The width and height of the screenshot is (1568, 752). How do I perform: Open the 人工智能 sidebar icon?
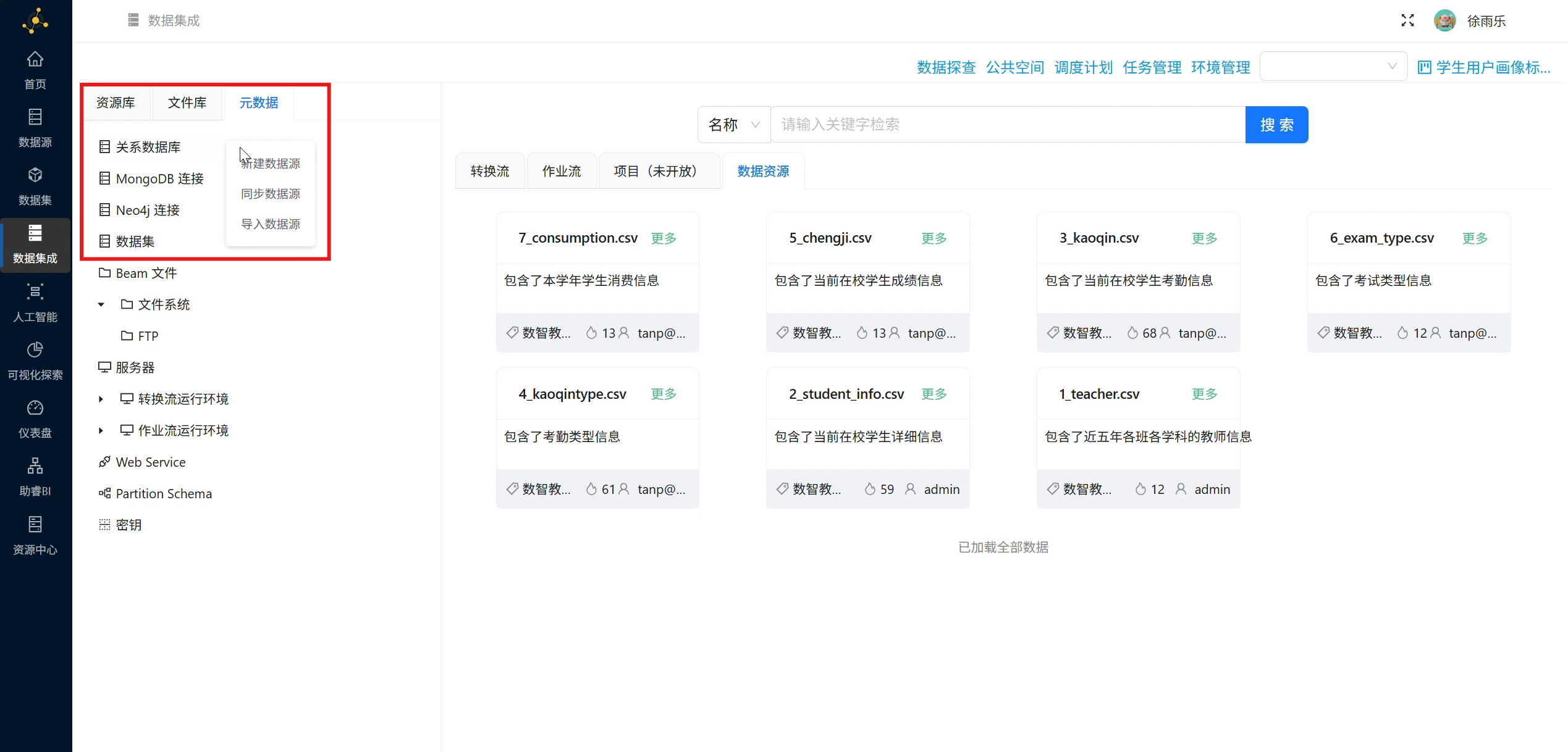point(35,291)
